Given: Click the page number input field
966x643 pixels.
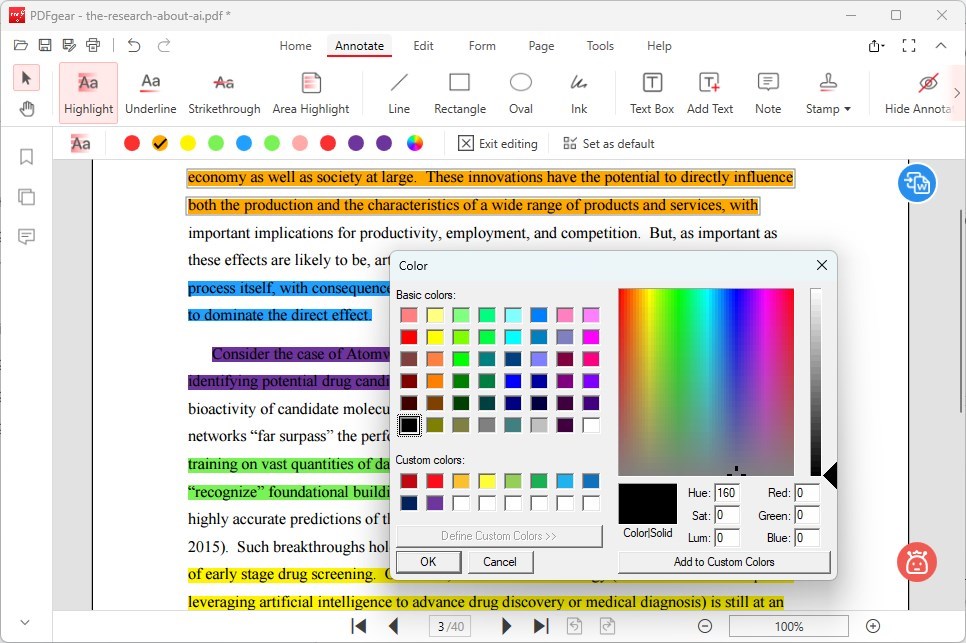Looking at the screenshot, I should pyautogui.click(x=451, y=626).
